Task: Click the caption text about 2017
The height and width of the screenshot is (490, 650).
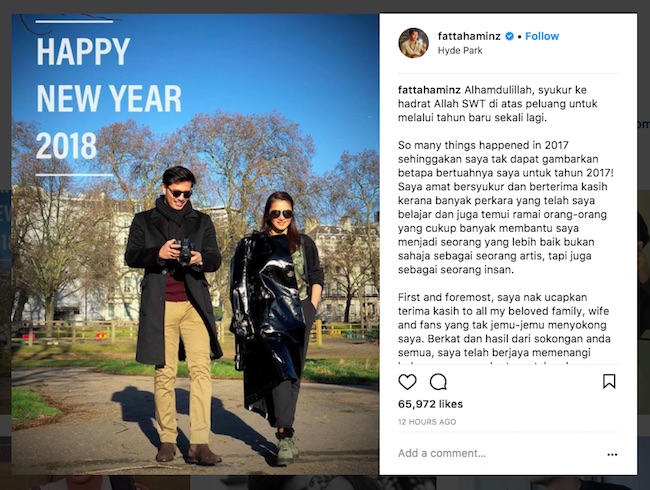Action: [x=506, y=207]
